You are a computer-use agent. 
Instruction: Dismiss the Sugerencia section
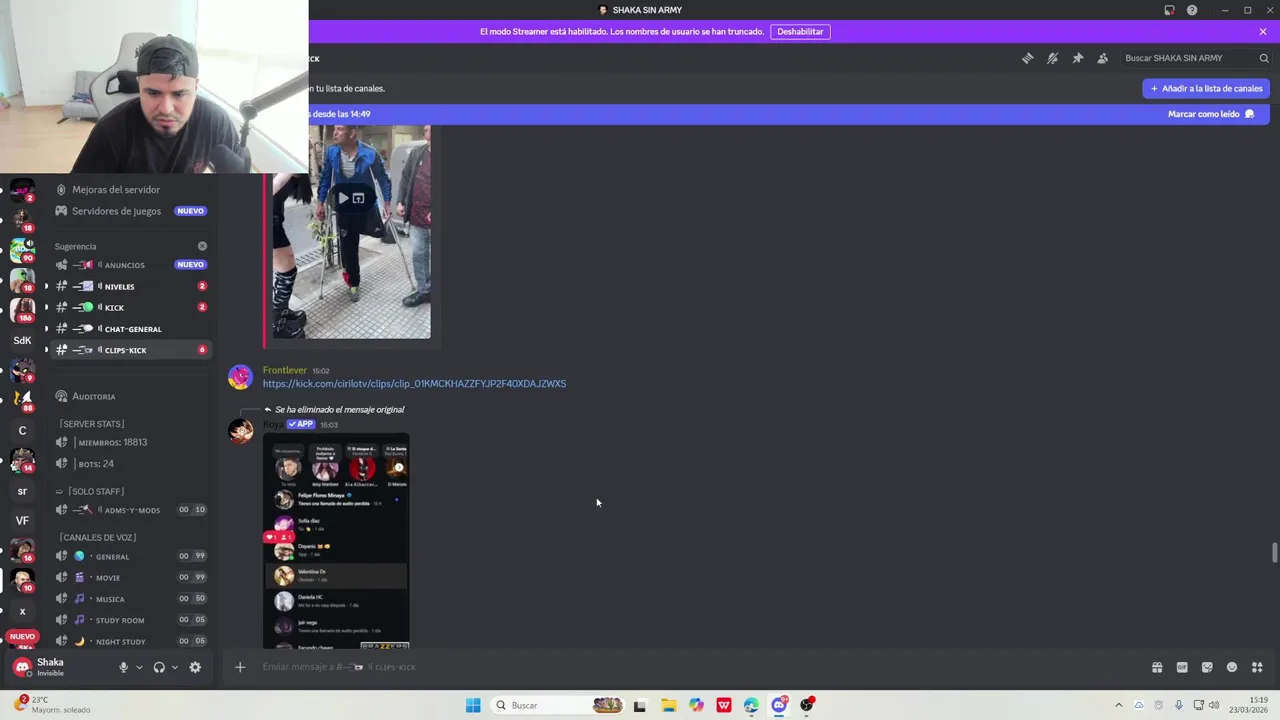202,246
